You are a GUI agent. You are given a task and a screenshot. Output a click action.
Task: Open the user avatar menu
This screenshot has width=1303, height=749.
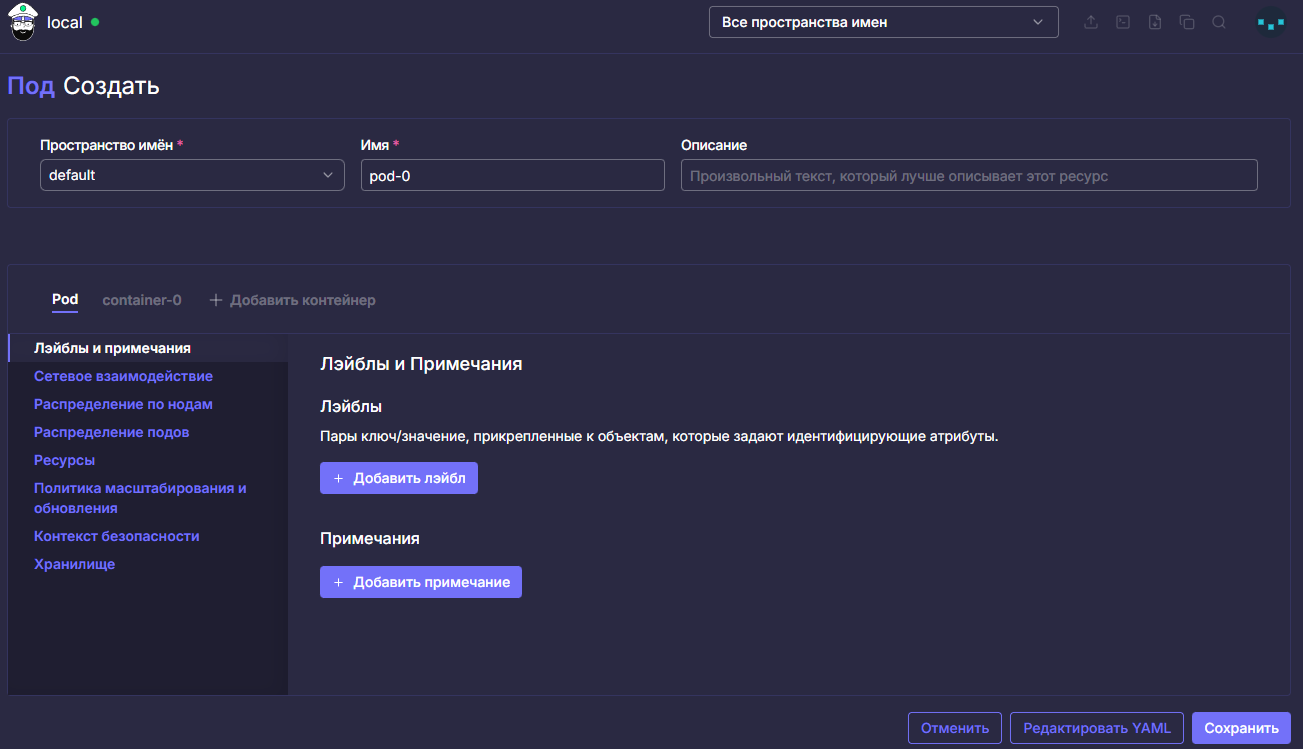[x=1271, y=22]
